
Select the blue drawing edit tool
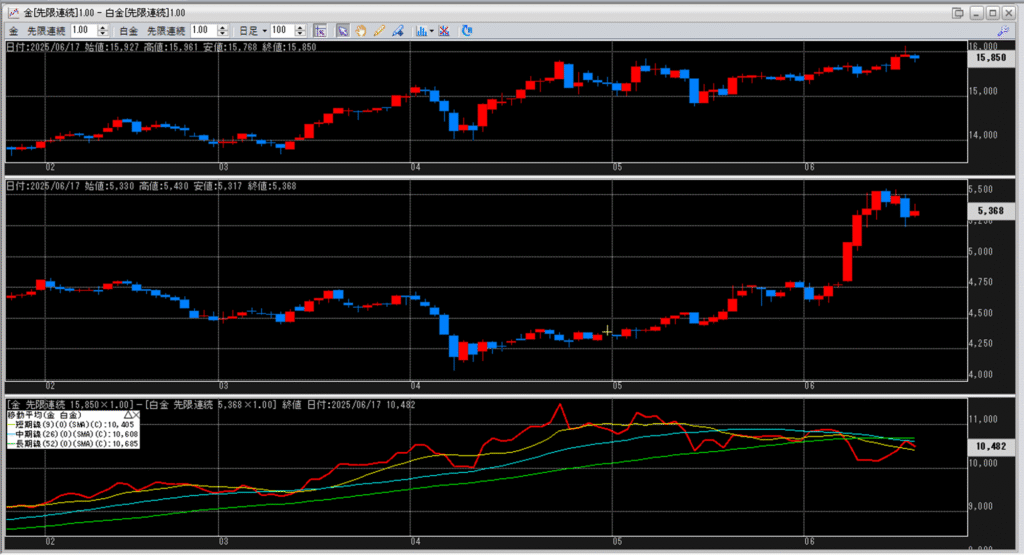coord(398,31)
